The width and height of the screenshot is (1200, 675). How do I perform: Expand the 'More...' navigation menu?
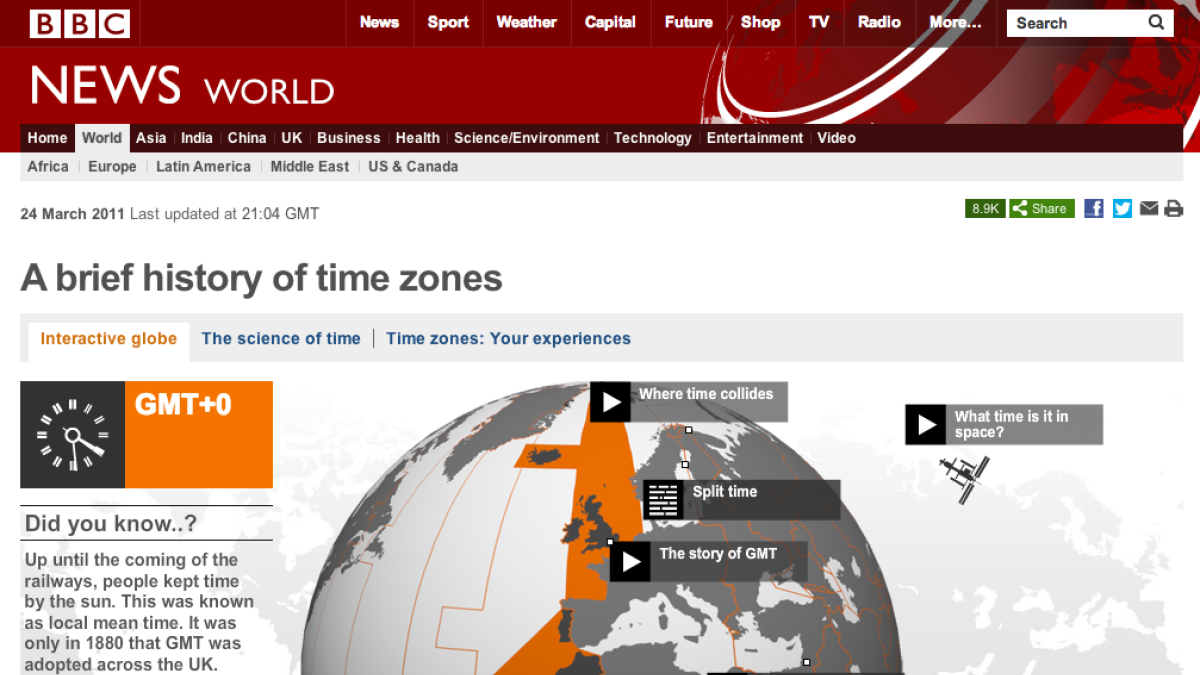tap(955, 22)
